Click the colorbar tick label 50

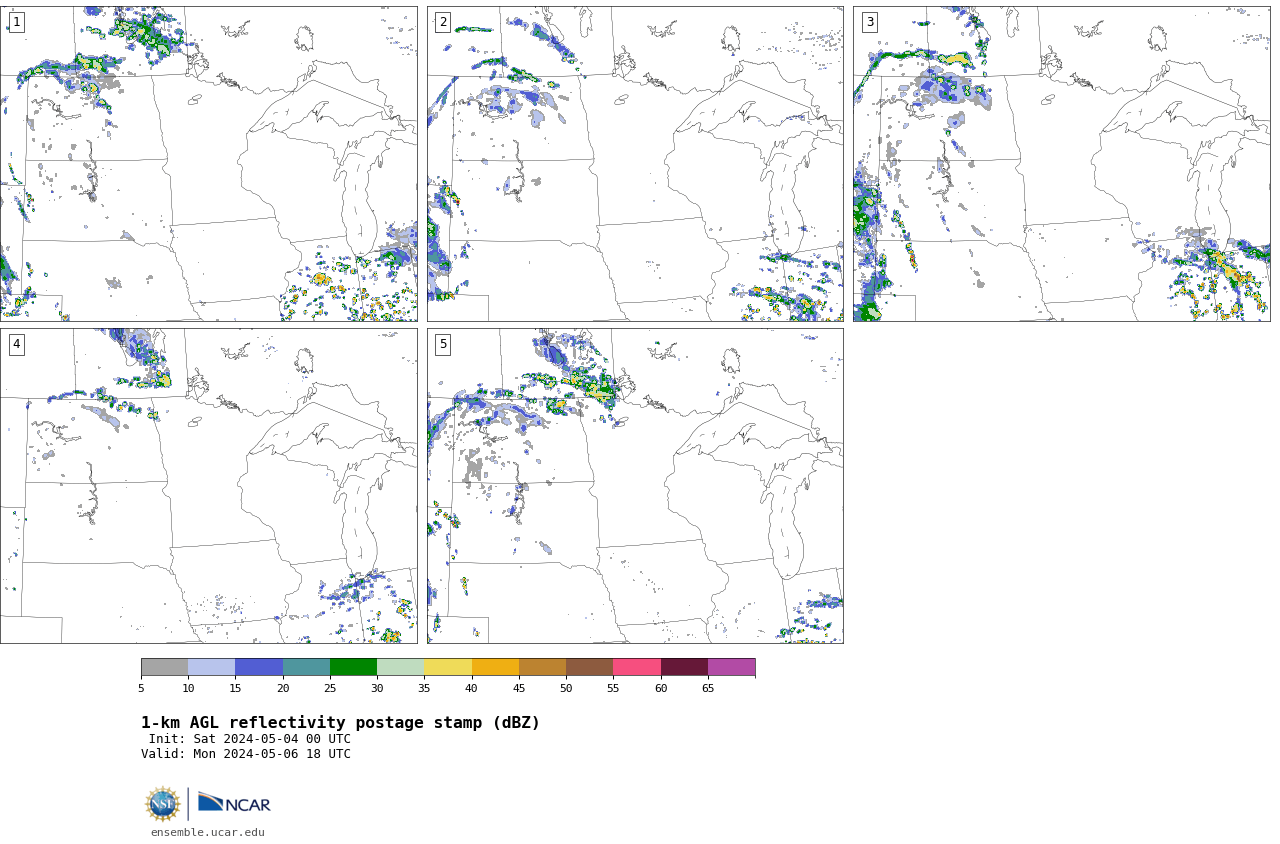point(566,688)
